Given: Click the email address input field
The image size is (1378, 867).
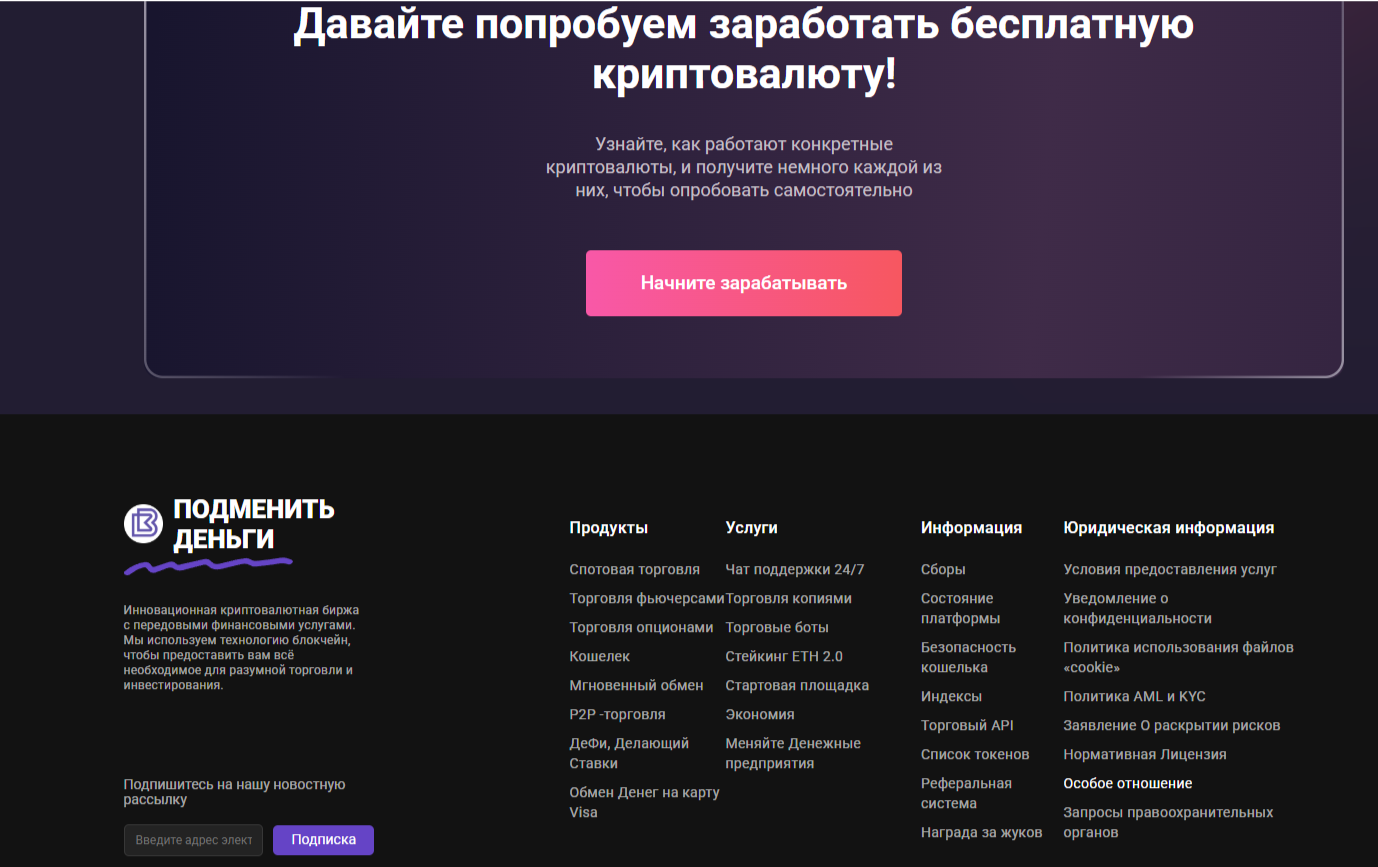Looking at the screenshot, I should click(192, 840).
